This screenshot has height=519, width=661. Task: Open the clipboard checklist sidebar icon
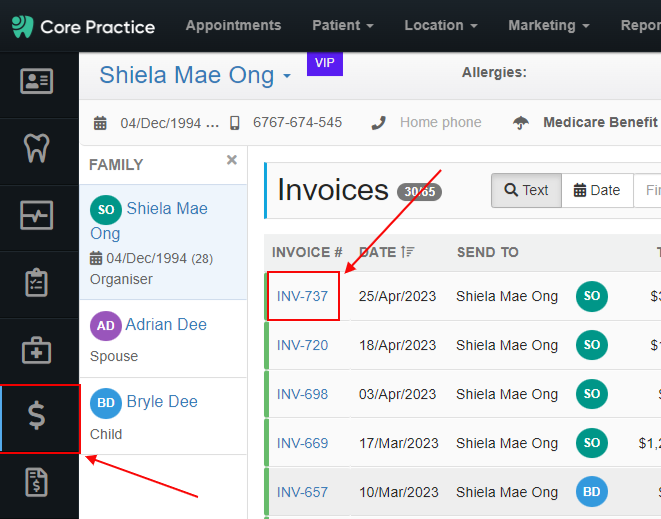[x=37, y=282]
